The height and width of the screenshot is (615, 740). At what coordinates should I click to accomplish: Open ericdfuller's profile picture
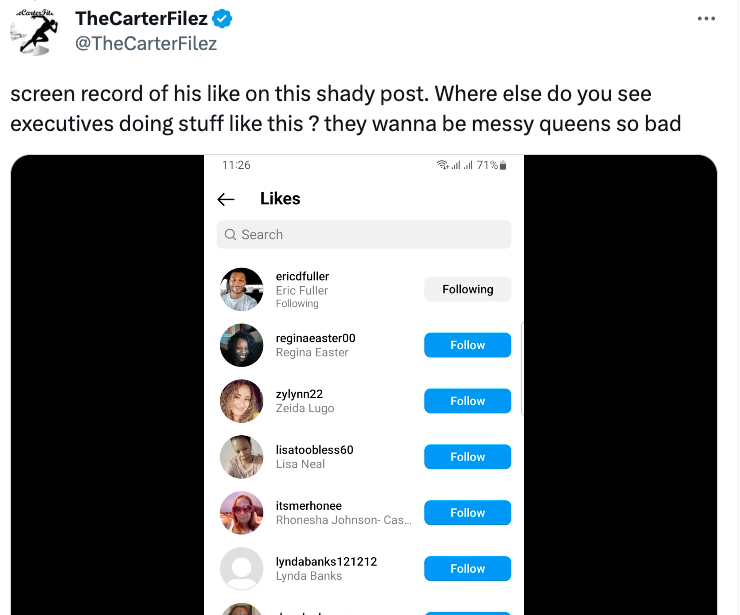[241, 289]
